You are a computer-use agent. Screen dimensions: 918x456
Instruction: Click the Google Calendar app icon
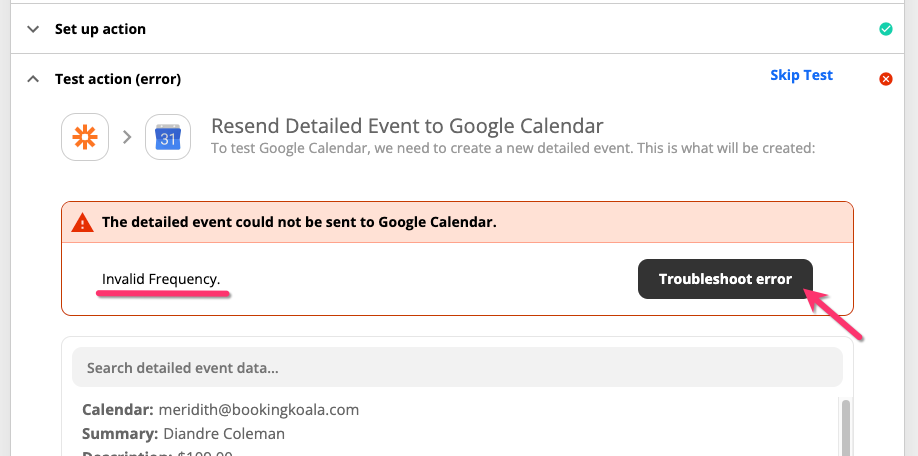(x=168, y=136)
